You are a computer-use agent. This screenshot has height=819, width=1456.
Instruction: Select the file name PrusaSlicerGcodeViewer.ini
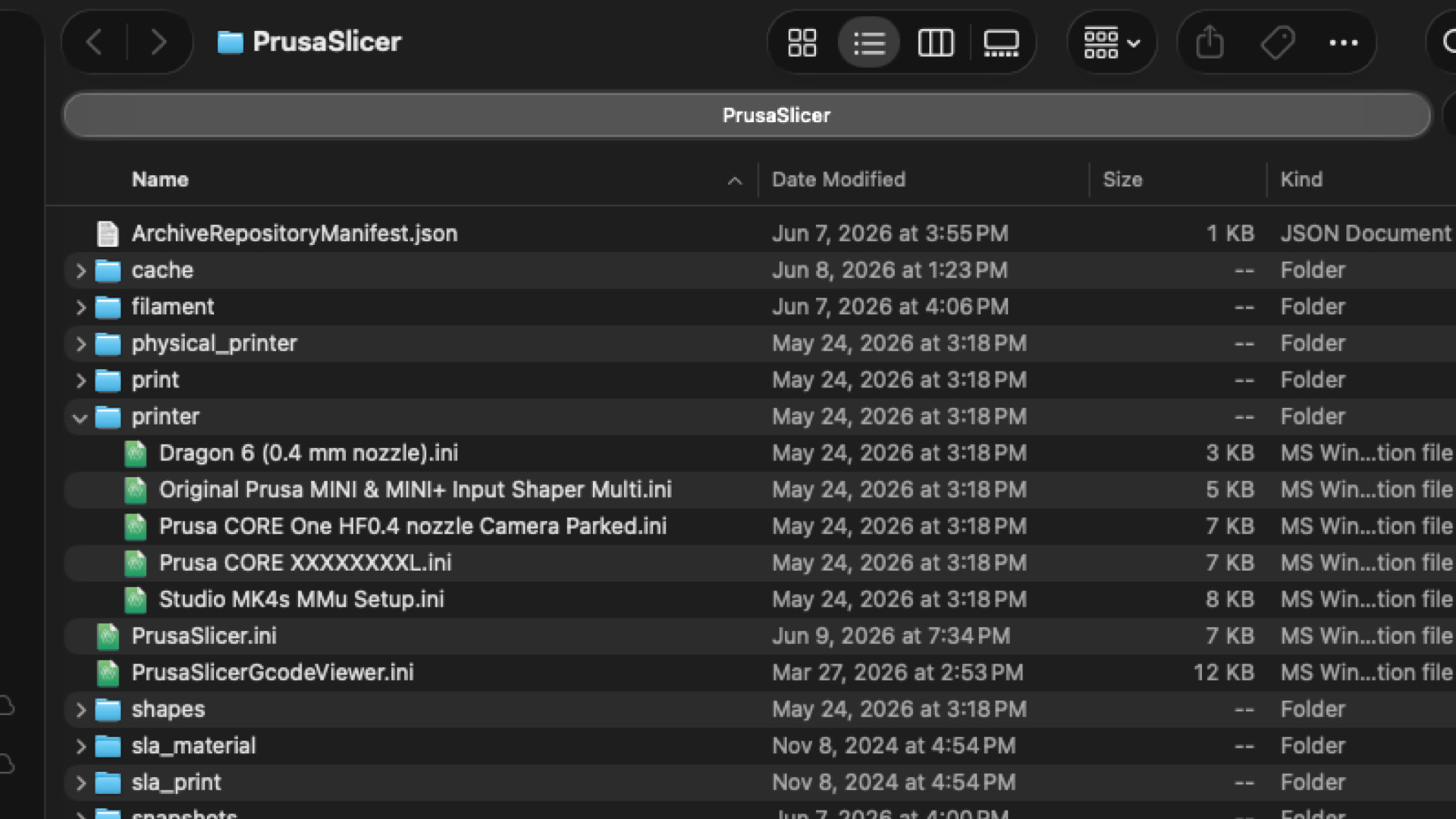pyautogui.click(x=273, y=672)
